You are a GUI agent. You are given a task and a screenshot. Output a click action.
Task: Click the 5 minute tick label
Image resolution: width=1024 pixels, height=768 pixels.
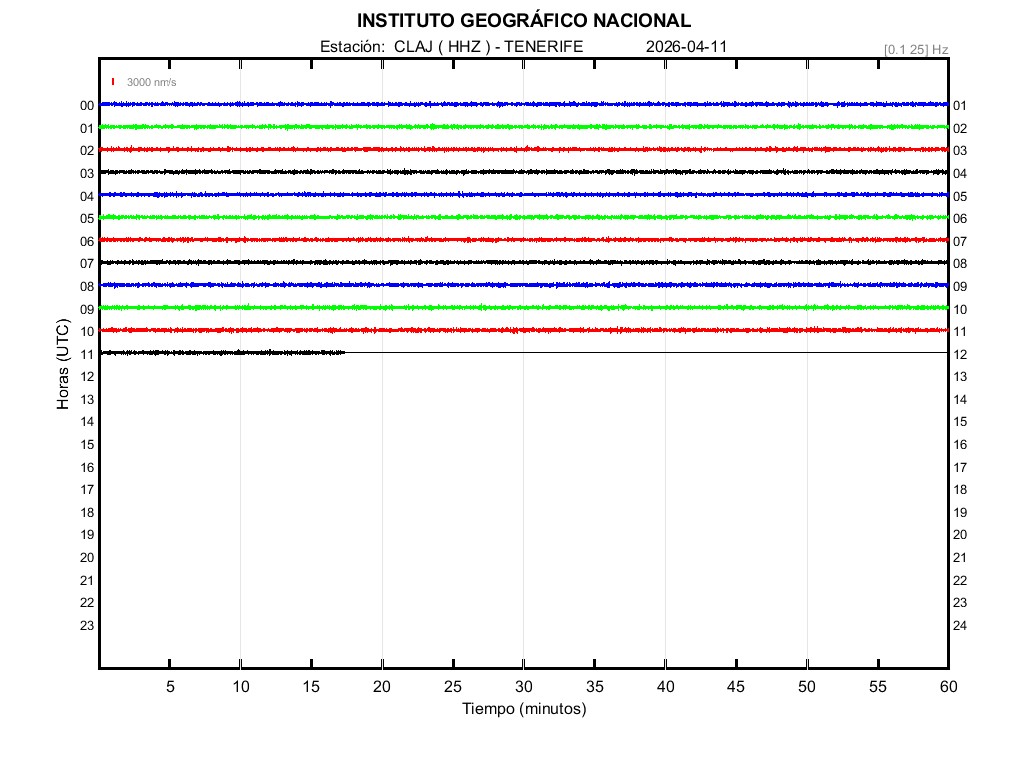170,687
